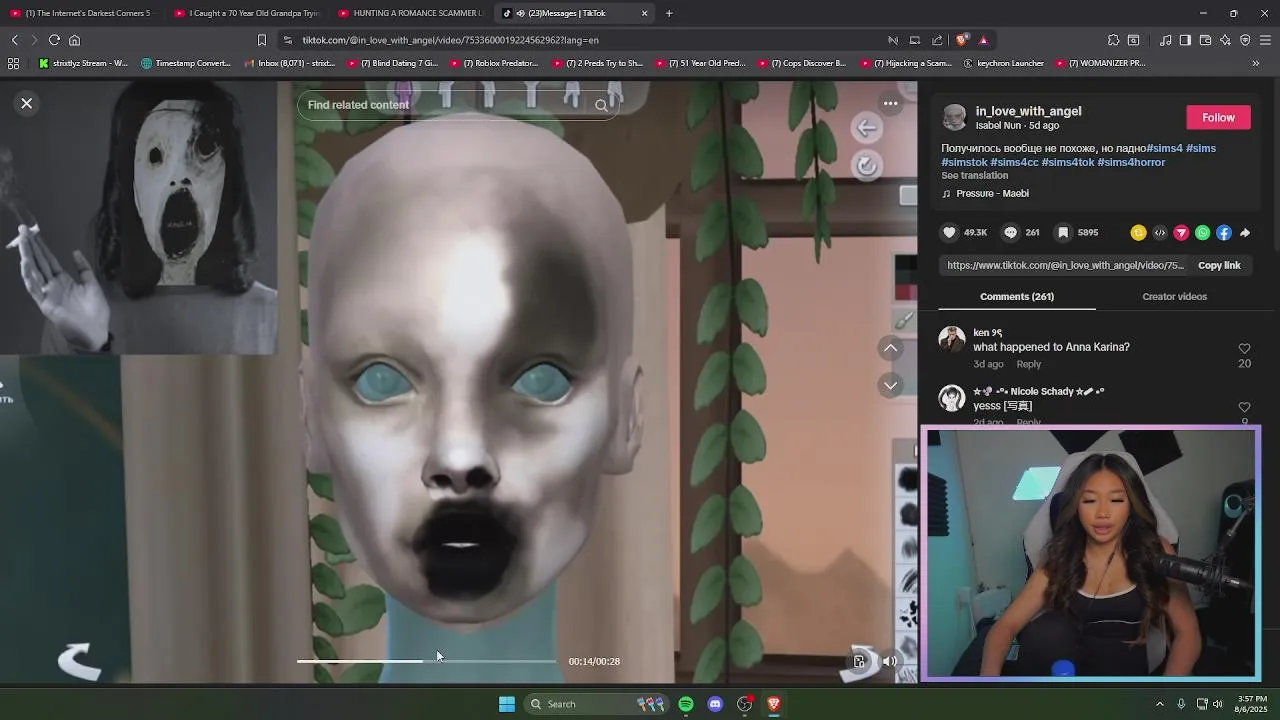This screenshot has height=720, width=1280.
Task: Open the #simstok hashtag
Action: coord(964,162)
